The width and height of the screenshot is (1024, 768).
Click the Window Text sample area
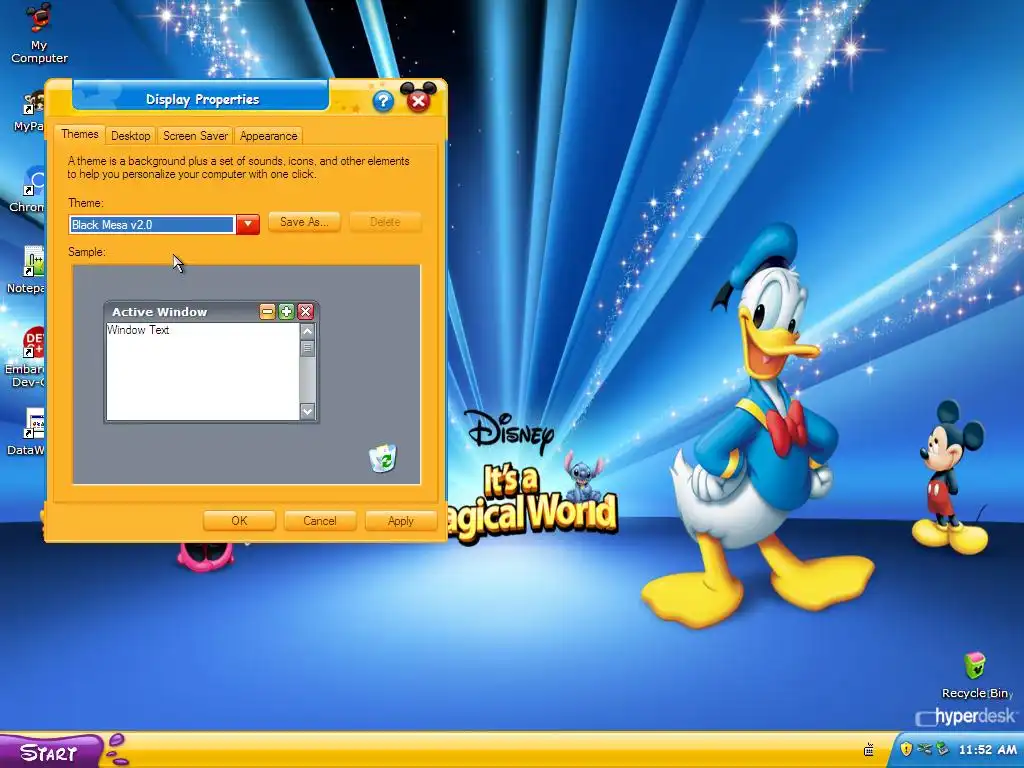click(202, 372)
